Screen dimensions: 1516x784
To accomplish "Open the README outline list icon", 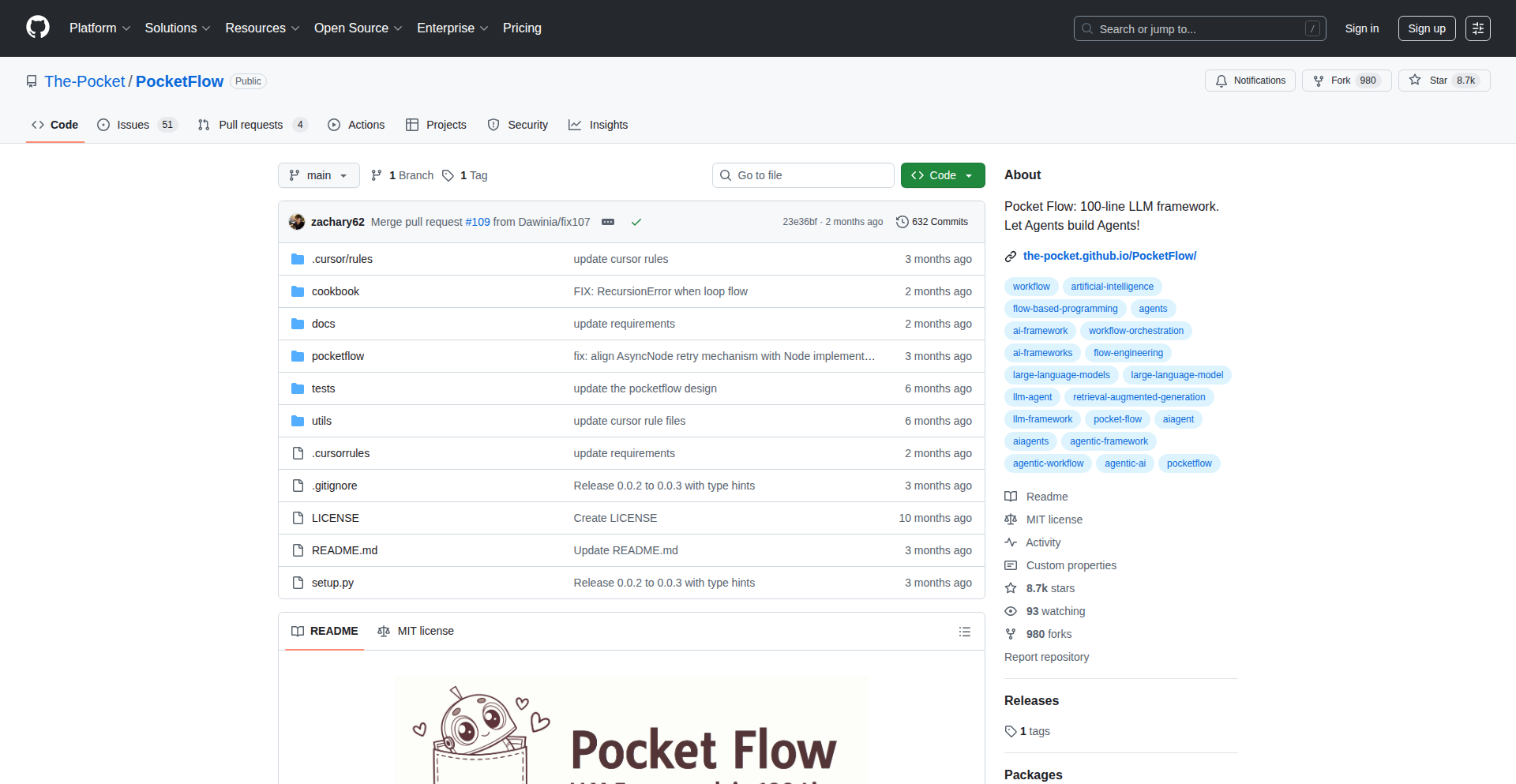I will [965, 632].
